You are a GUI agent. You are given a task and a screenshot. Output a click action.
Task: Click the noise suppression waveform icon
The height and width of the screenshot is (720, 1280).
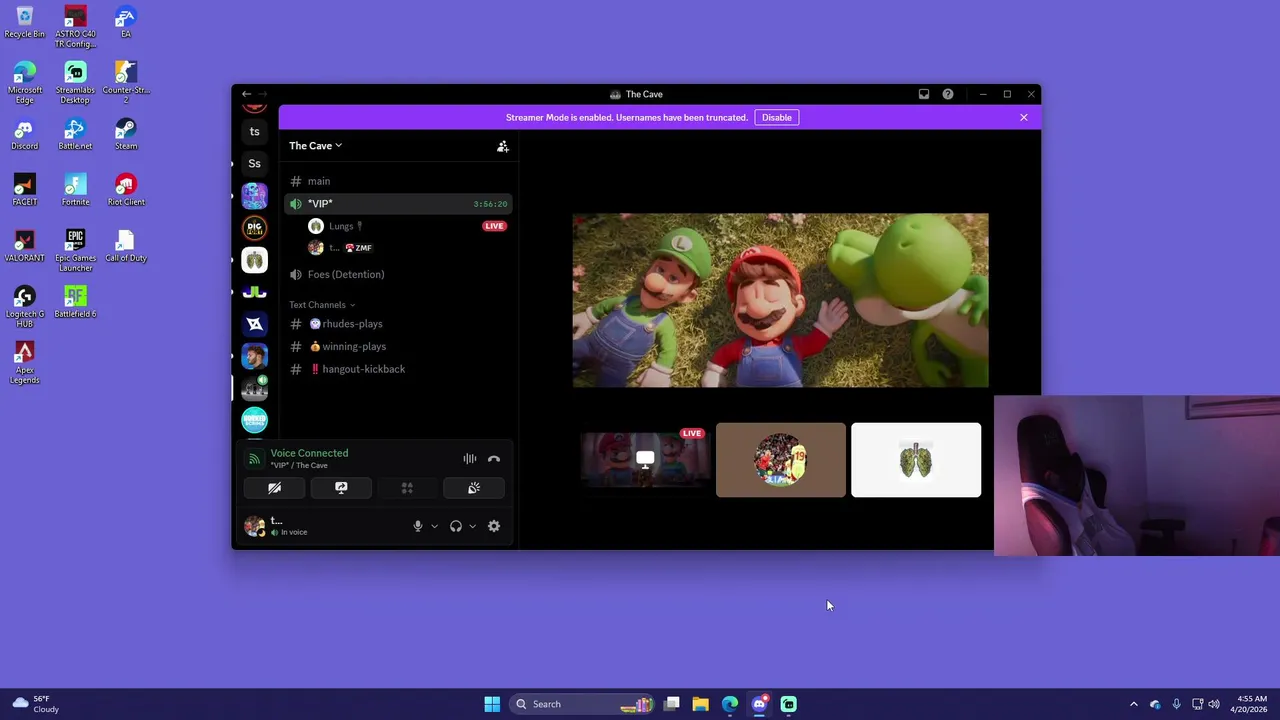coord(470,459)
